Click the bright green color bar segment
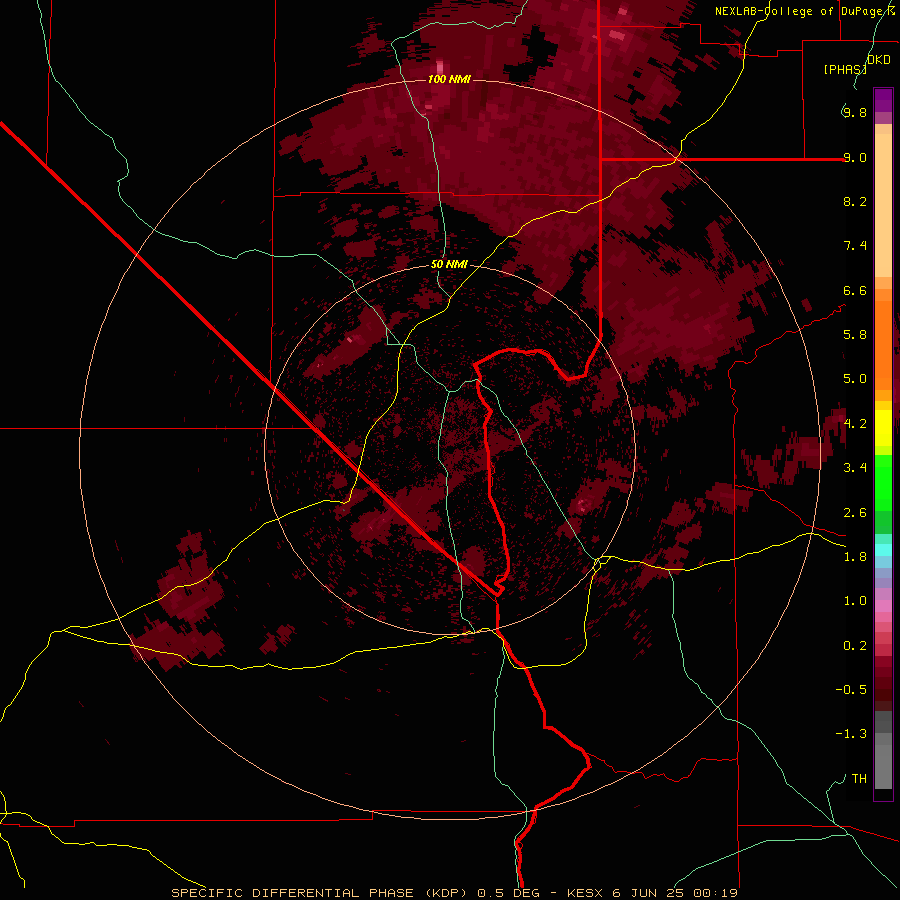This screenshot has height=900, width=900. [x=883, y=482]
